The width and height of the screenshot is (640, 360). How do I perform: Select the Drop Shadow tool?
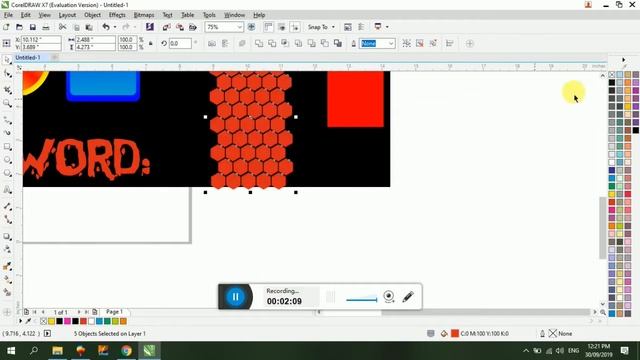pyautogui.click(x=7, y=236)
